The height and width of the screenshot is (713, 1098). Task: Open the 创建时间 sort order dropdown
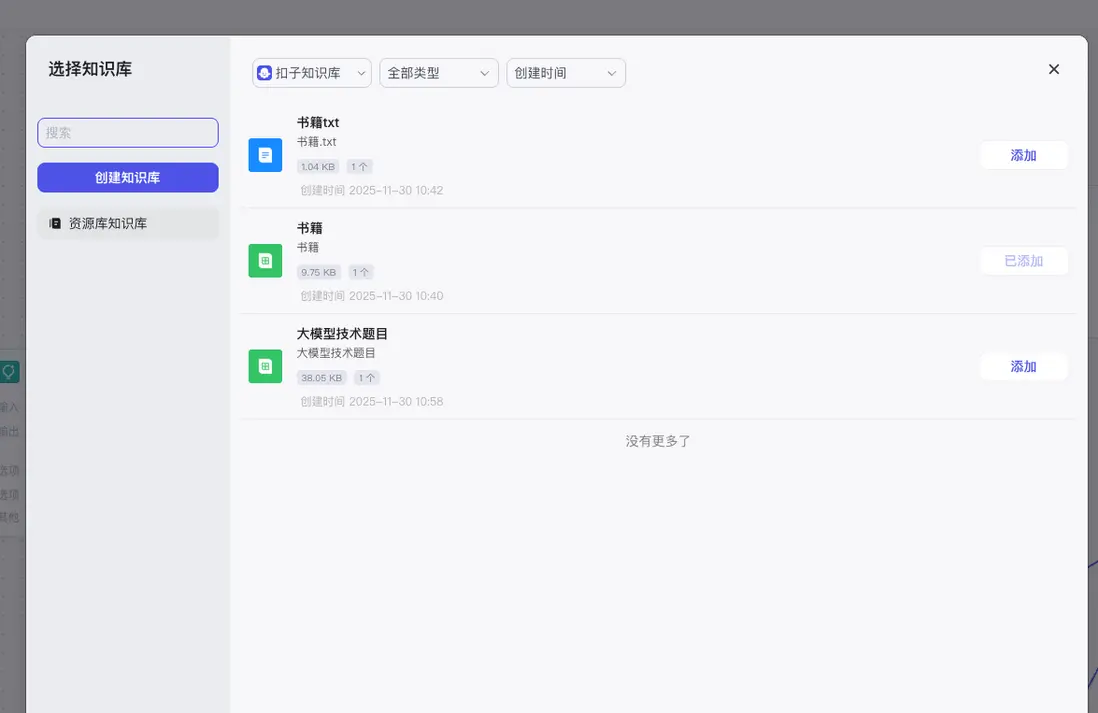[565, 72]
